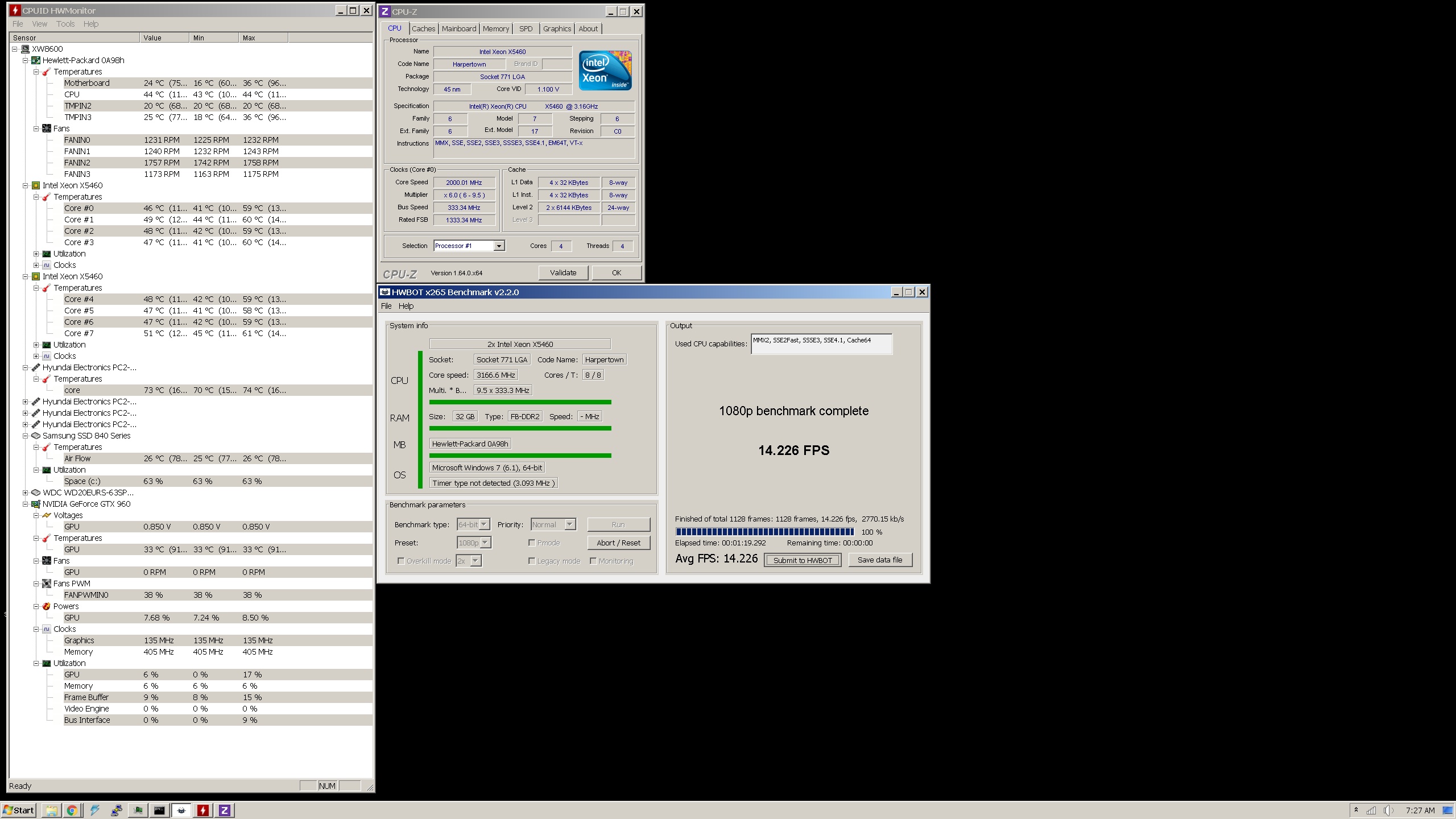Click OK in CPU-Z
This screenshot has width=1456, height=819.
[x=617, y=272]
